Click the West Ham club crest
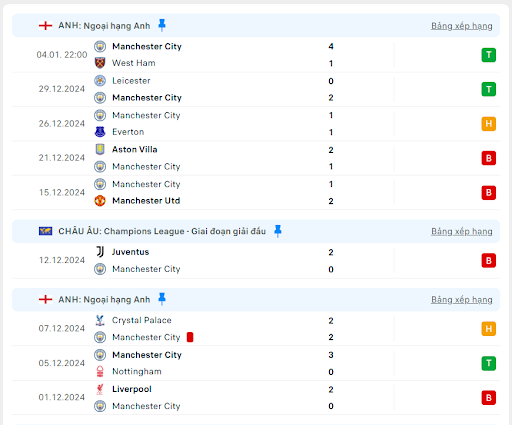The height and width of the screenshot is (425, 512). (100, 63)
